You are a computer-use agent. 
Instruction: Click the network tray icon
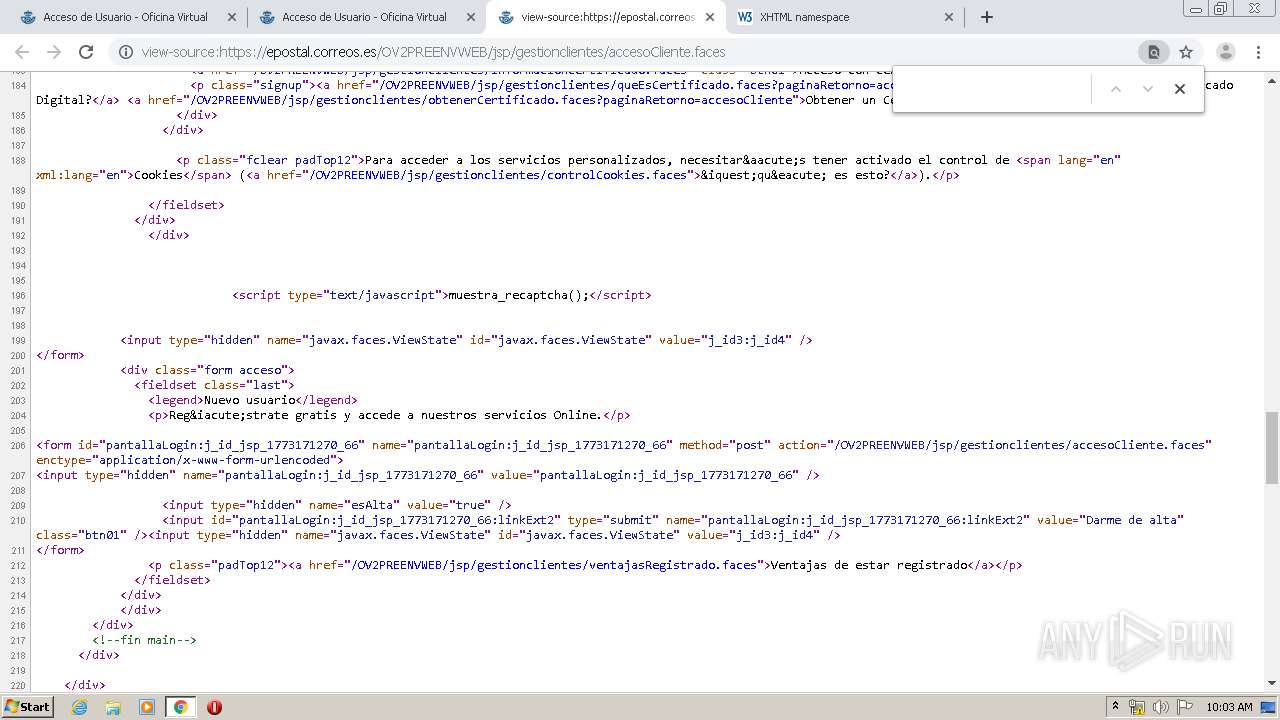click(1137, 707)
